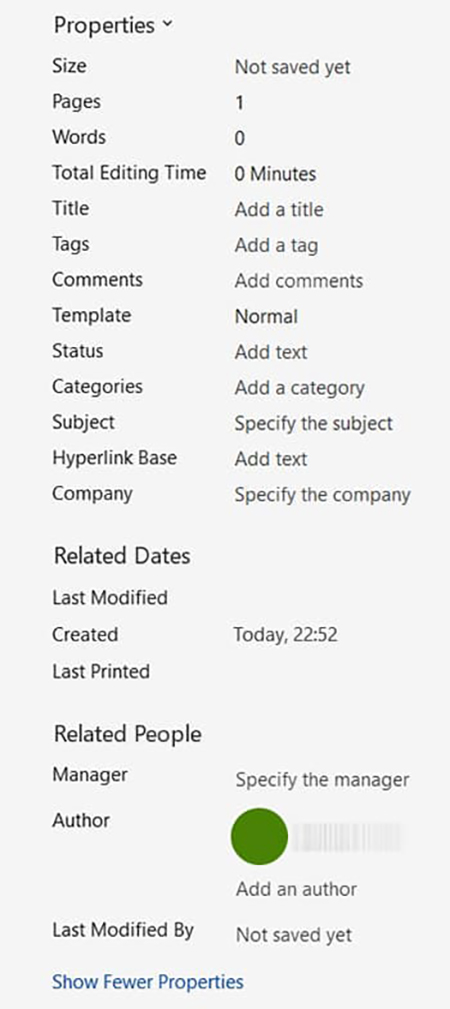Click the Show Fewer Properties link
The height and width of the screenshot is (1009, 450).
148,982
